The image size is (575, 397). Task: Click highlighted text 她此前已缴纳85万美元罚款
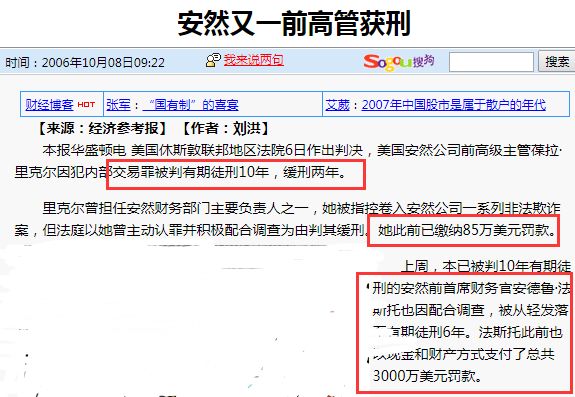[463, 231]
